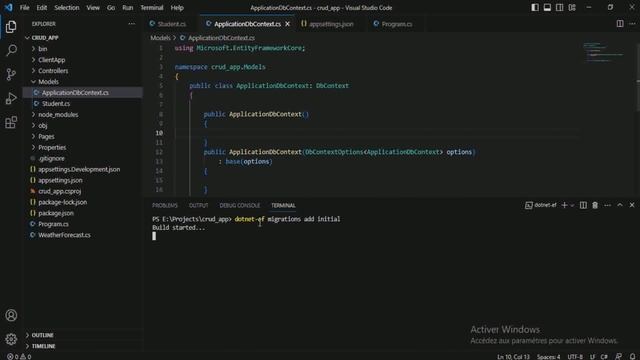Open the VS Code logo menu
Viewport: 640px width, 360px height.
[8, 7]
